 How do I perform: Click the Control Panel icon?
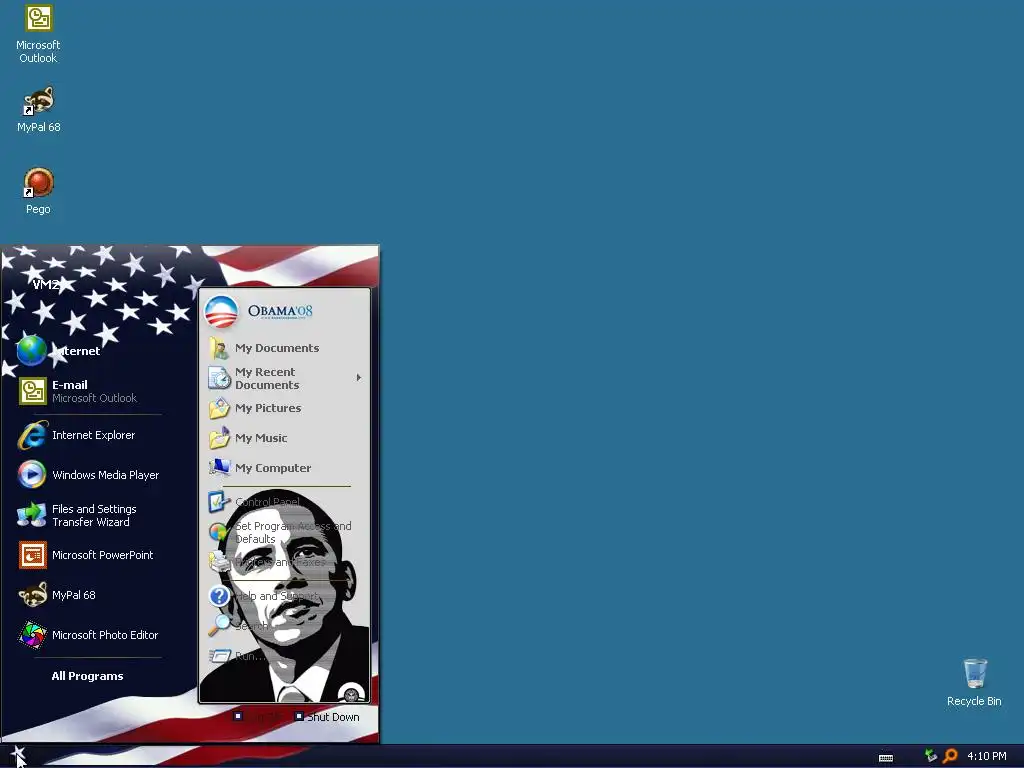(x=219, y=502)
